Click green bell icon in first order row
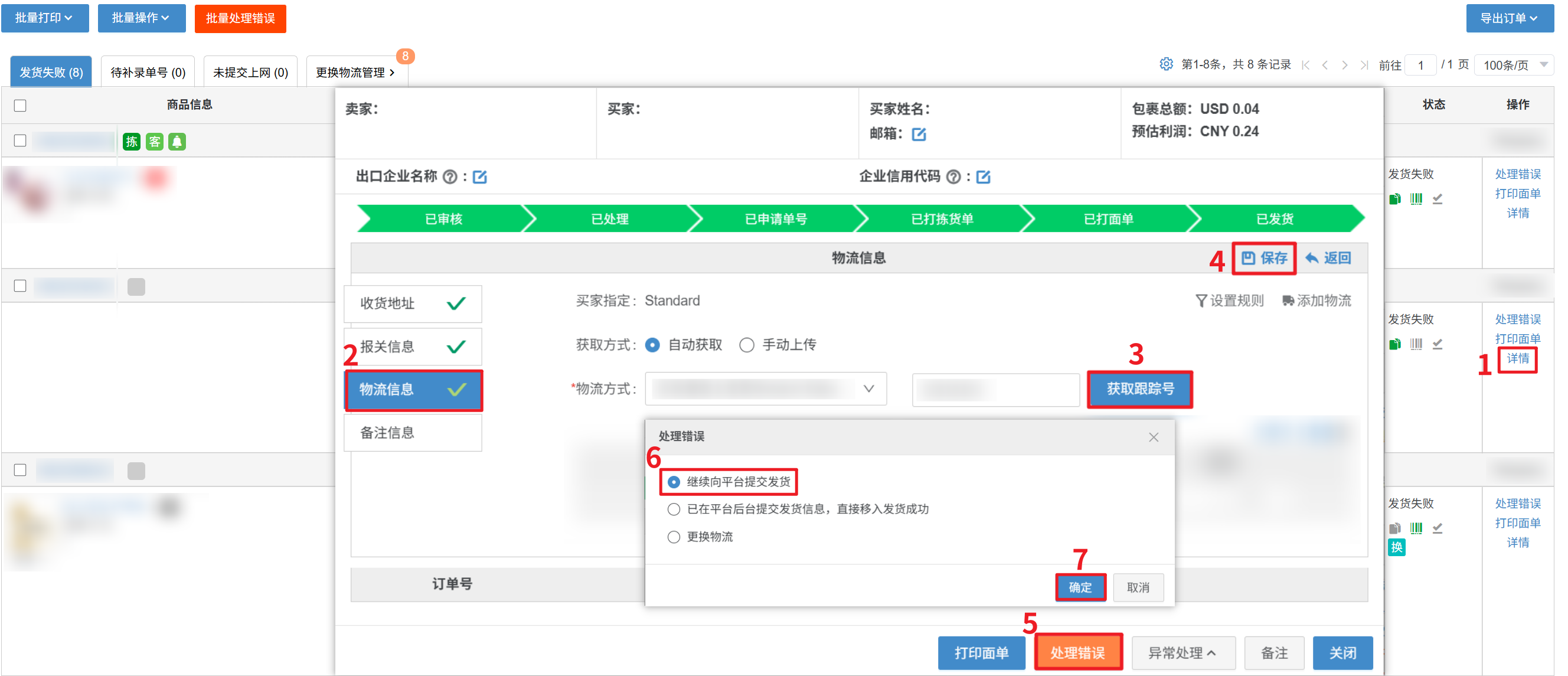 coord(177,142)
